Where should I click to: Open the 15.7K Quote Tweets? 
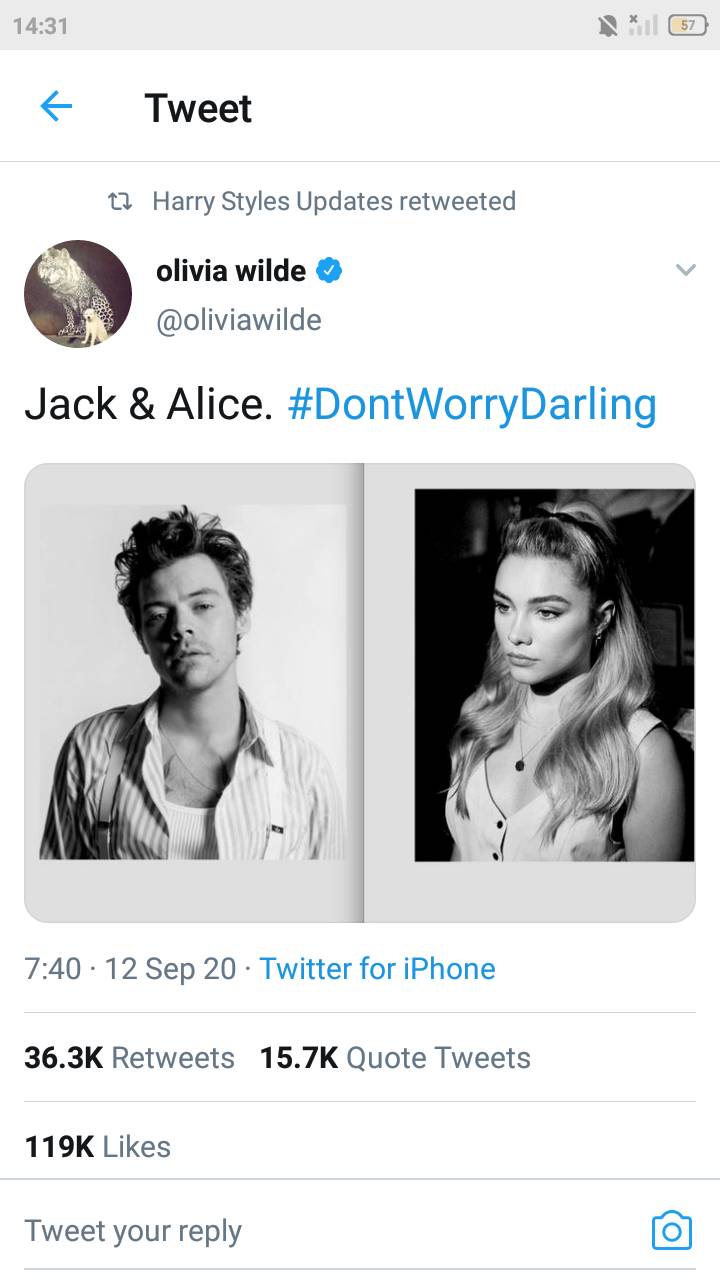394,1057
